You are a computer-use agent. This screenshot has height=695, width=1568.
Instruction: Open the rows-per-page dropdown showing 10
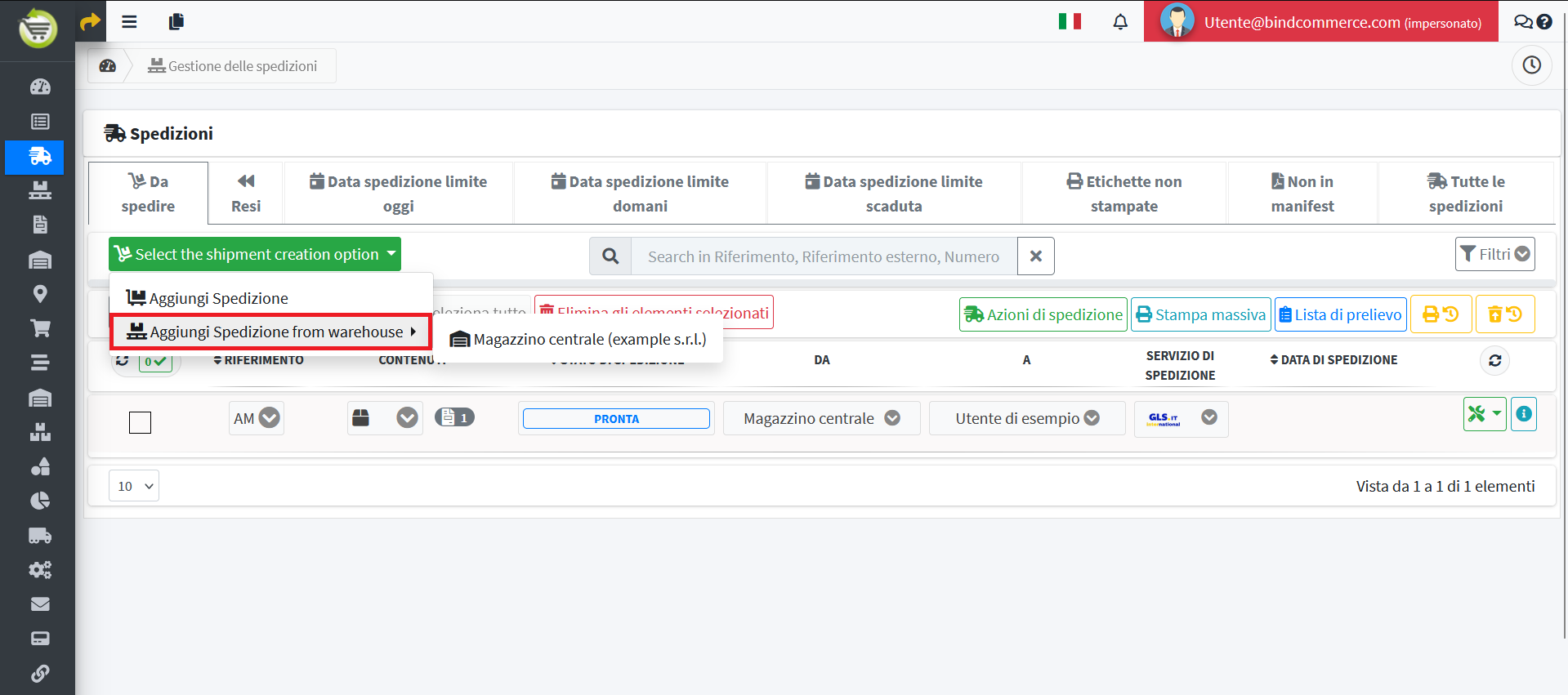coord(134,486)
